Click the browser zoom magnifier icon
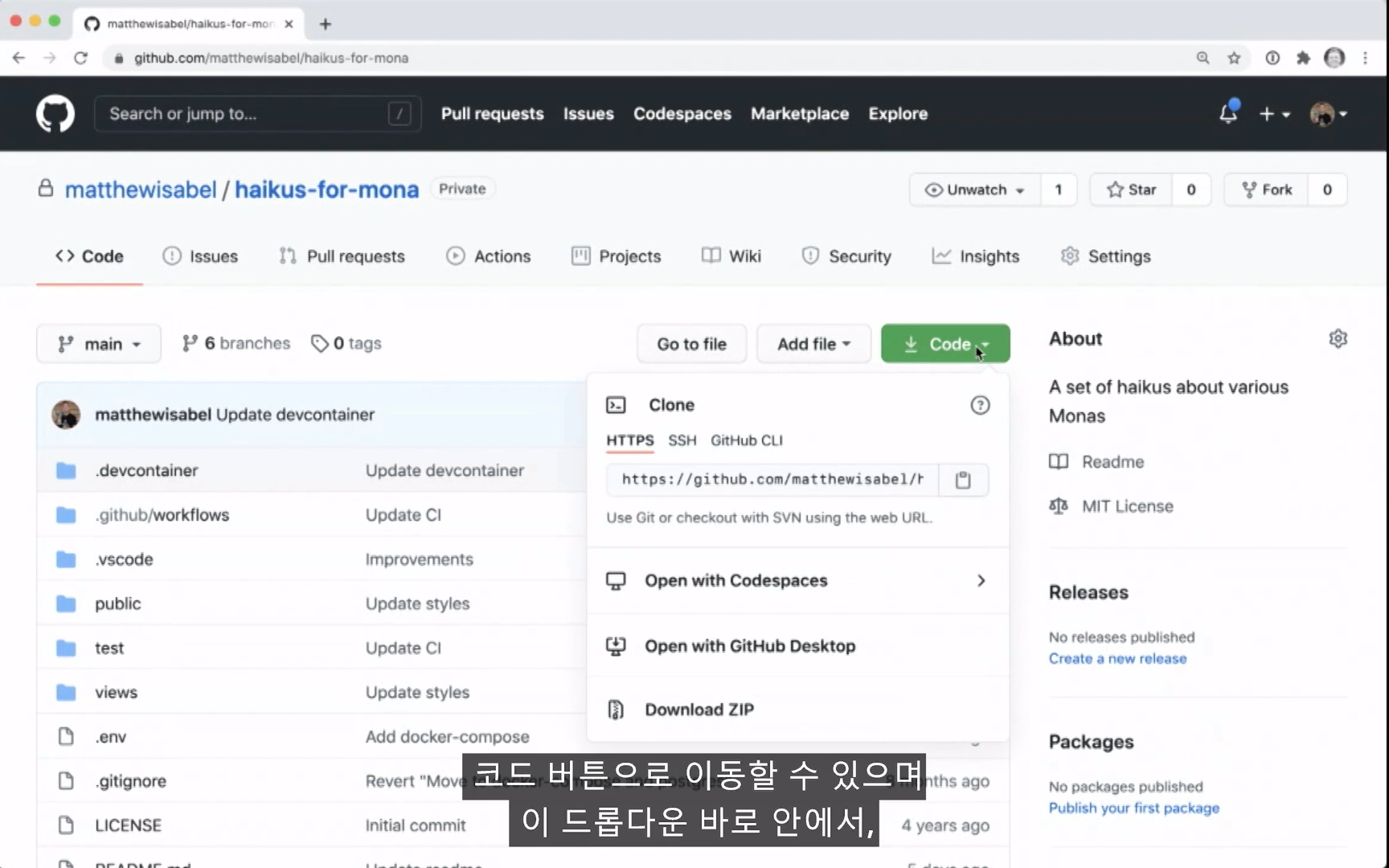1389x868 pixels. coord(1203,58)
